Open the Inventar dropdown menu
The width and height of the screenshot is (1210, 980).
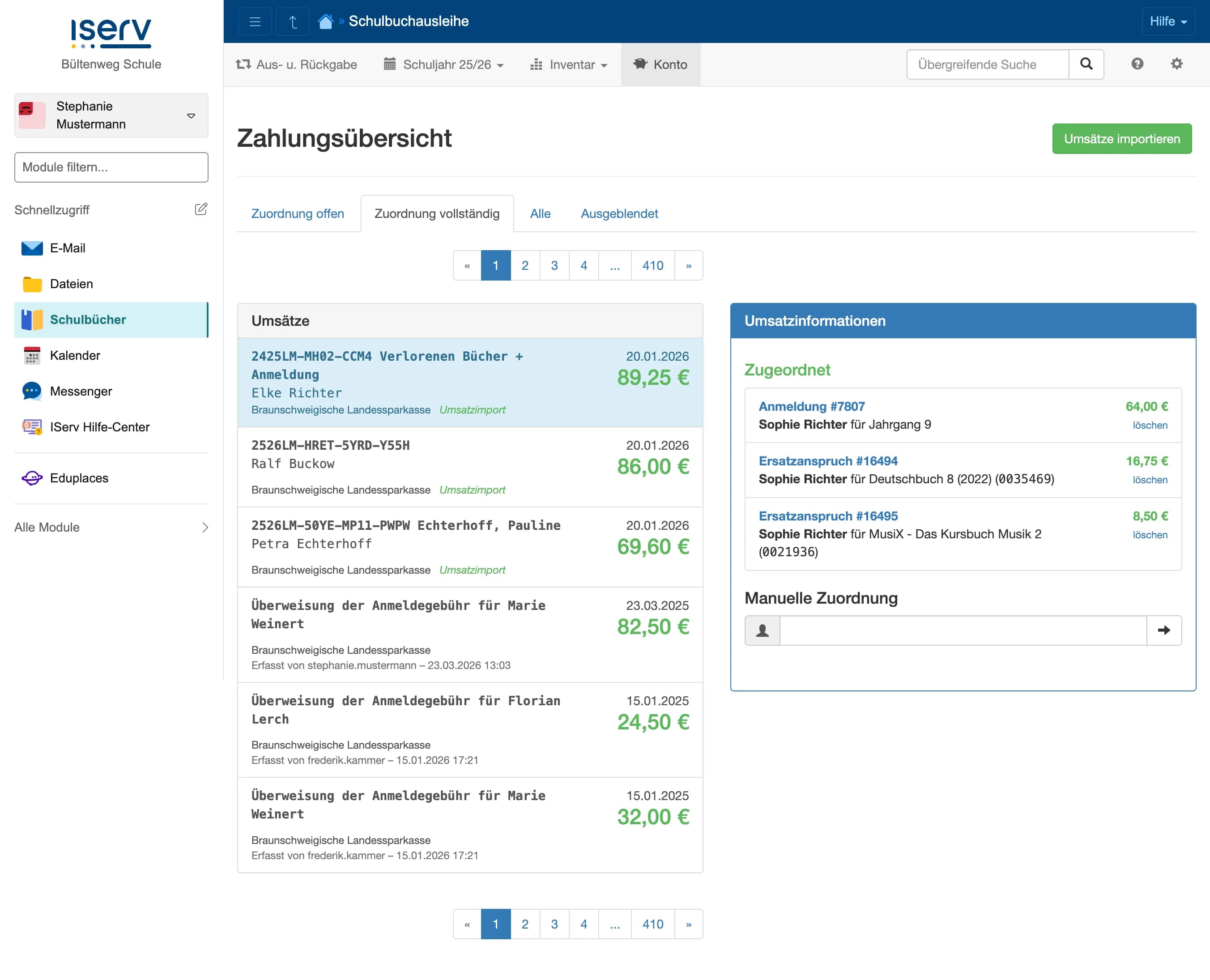point(569,64)
